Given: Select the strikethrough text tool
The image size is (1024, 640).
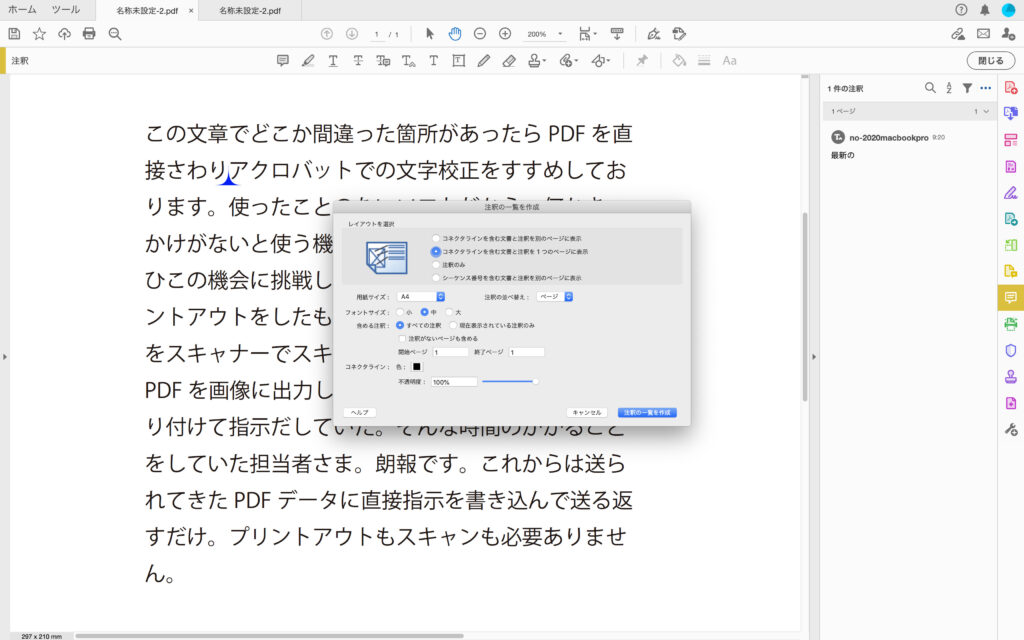Looking at the screenshot, I should [x=358, y=61].
